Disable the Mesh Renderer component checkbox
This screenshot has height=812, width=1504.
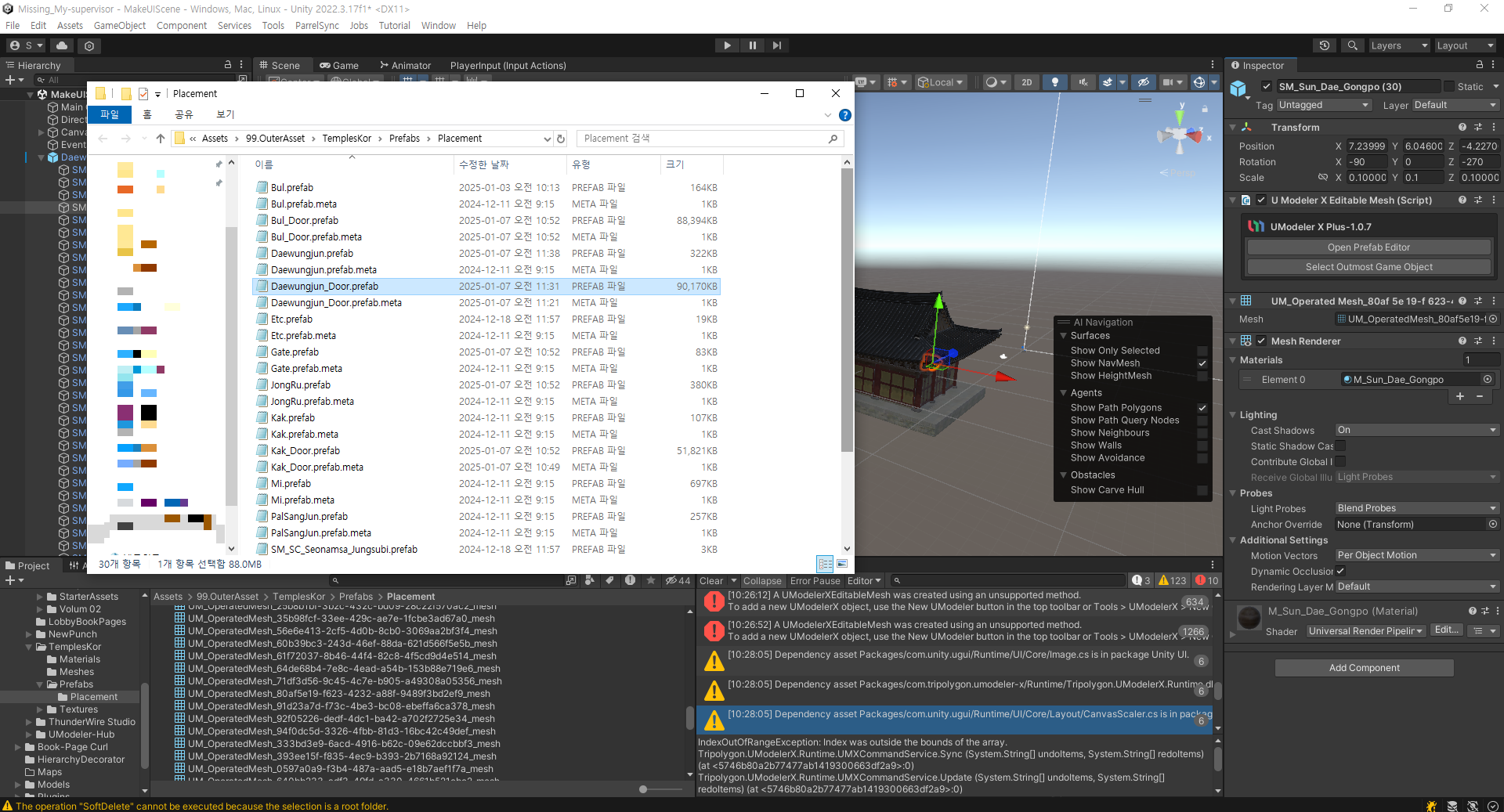[x=1261, y=341]
